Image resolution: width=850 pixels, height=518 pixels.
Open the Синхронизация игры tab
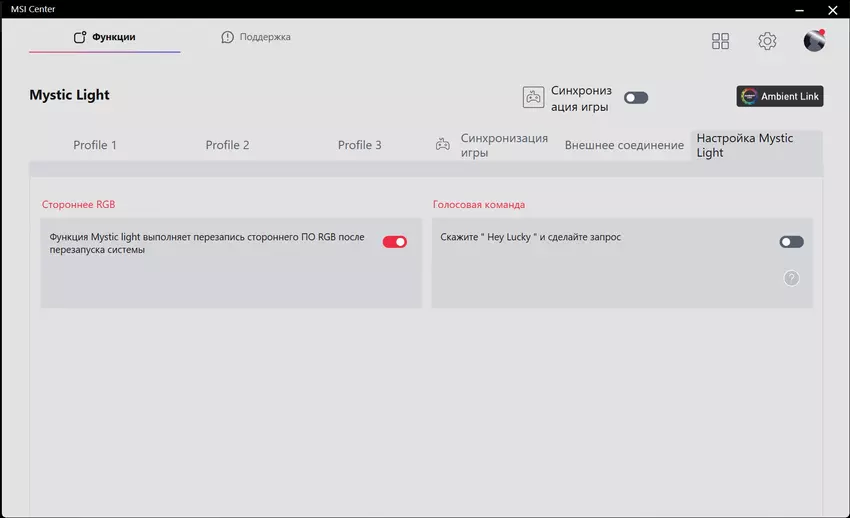point(492,145)
